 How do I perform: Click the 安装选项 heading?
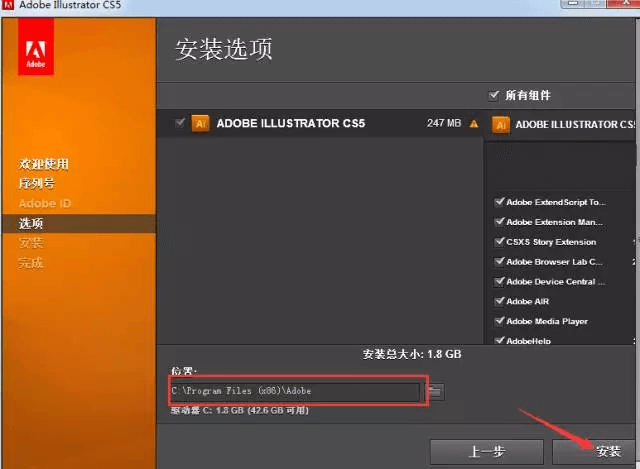point(224,49)
